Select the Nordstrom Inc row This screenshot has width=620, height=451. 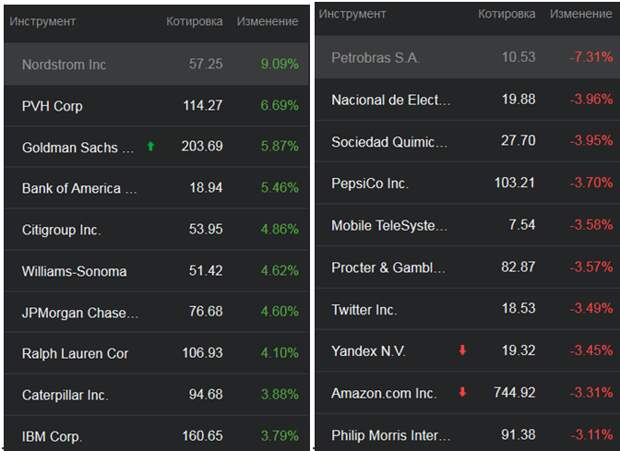pos(157,64)
